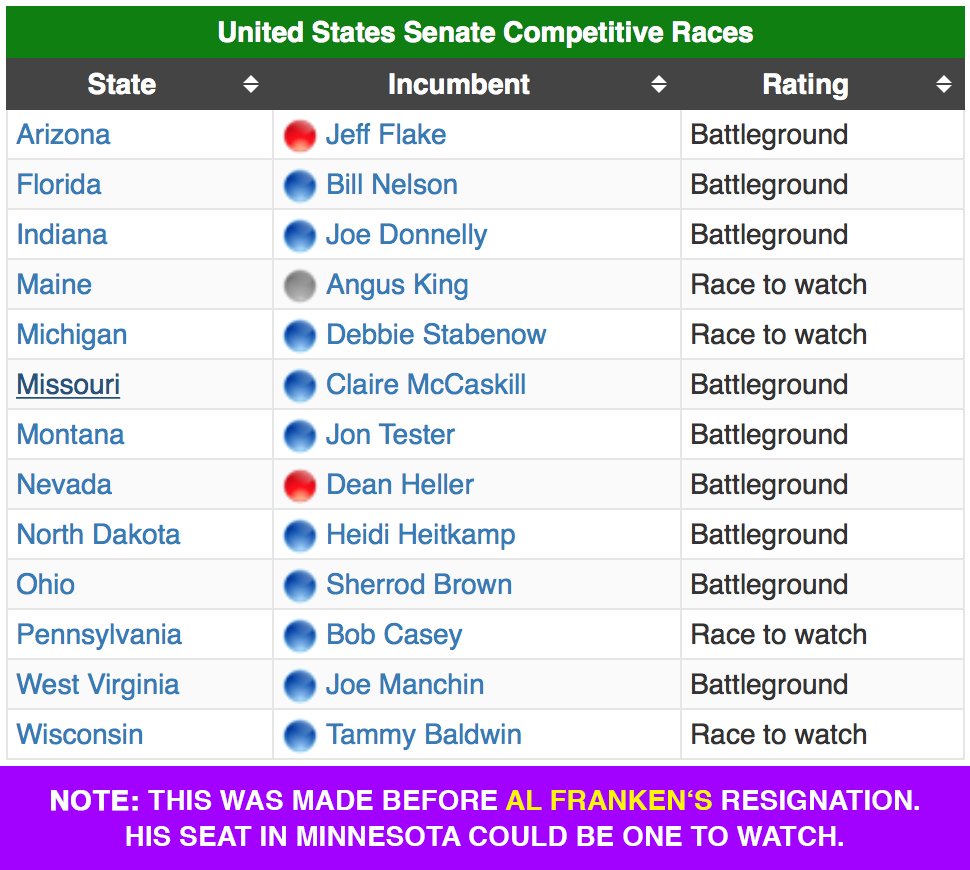
Task: Click the blue party icon beside Bill Nelson
Action: pos(299,186)
